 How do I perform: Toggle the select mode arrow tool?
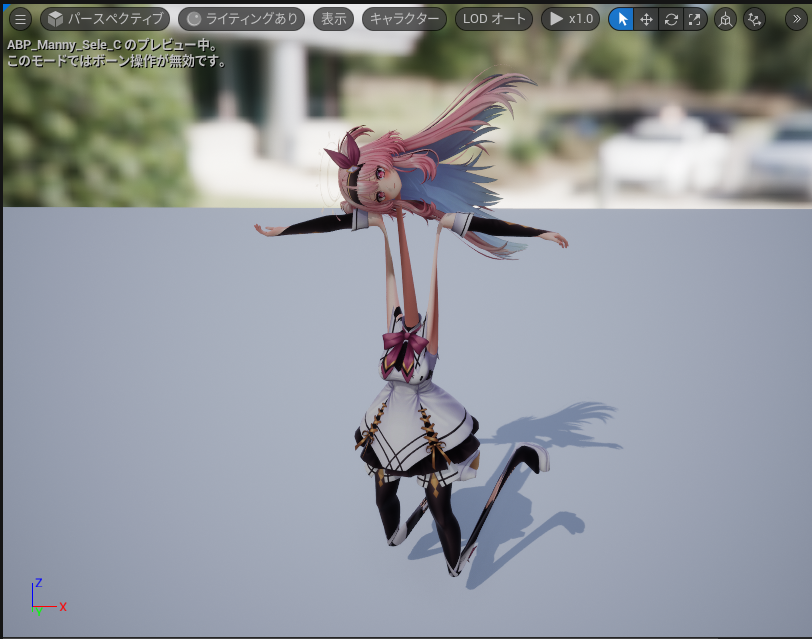coord(621,19)
